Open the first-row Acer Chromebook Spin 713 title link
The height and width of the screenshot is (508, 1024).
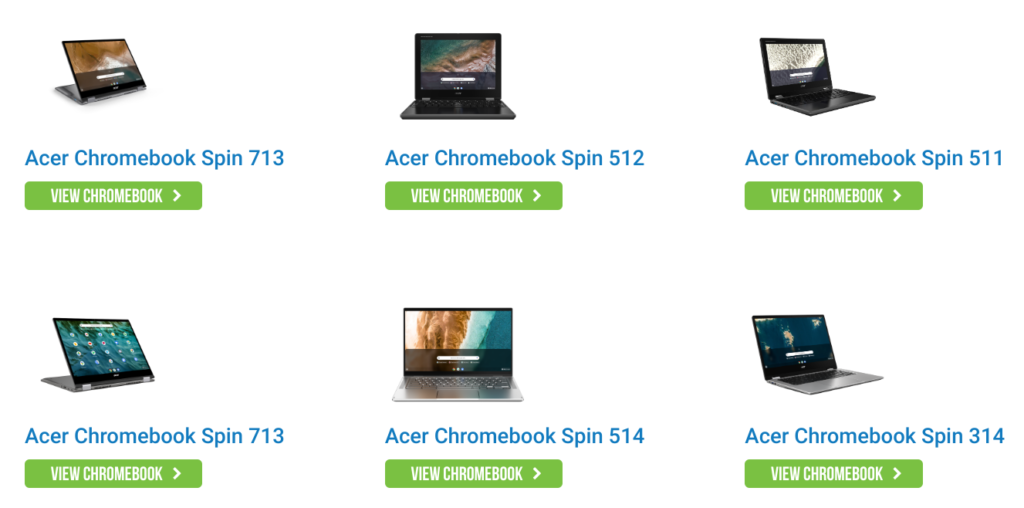[x=155, y=158]
